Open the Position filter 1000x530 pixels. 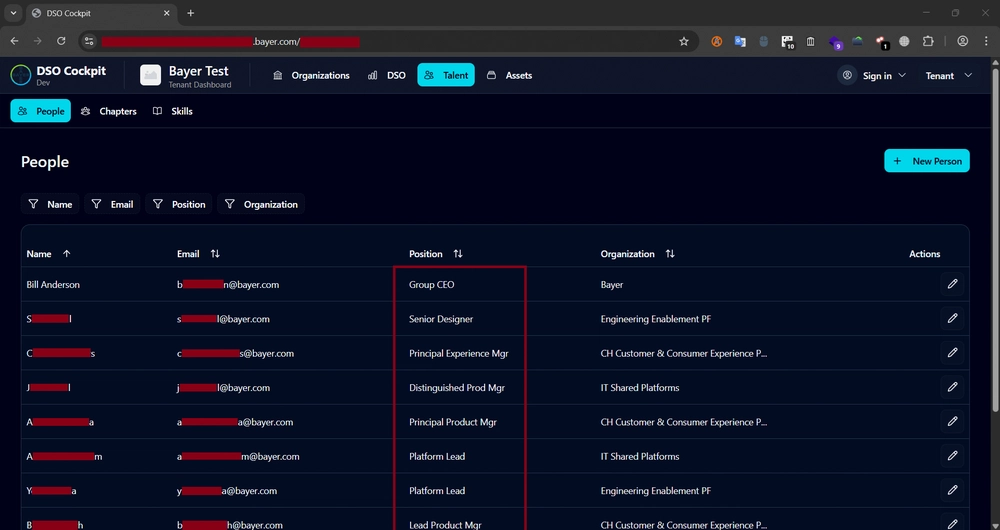tap(179, 204)
